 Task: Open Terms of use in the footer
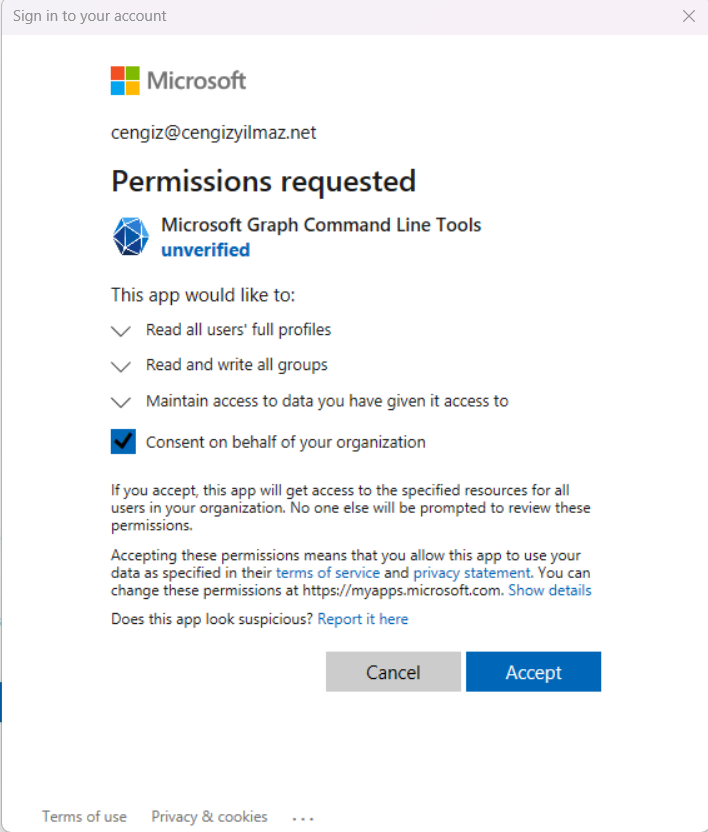pos(84,817)
